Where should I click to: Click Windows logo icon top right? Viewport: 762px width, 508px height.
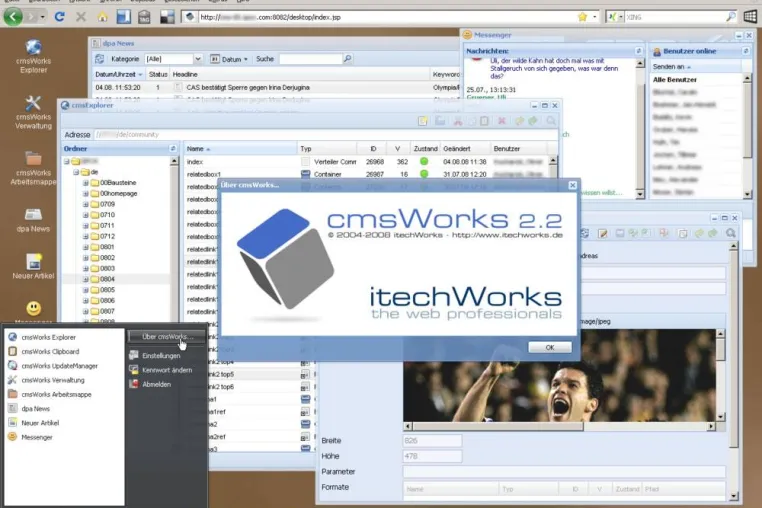coord(750,17)
